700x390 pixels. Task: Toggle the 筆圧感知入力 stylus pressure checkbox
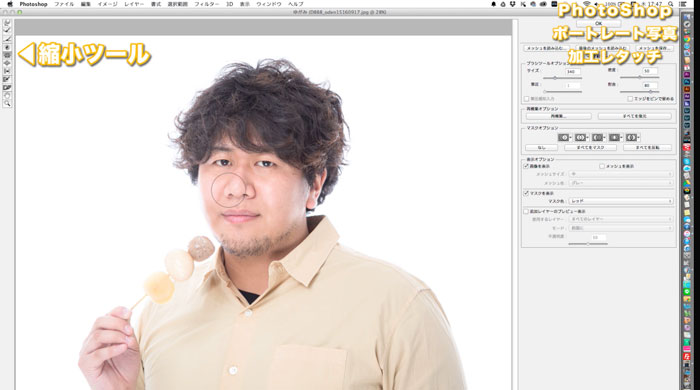pyautogui.click(x=526, y=99)
